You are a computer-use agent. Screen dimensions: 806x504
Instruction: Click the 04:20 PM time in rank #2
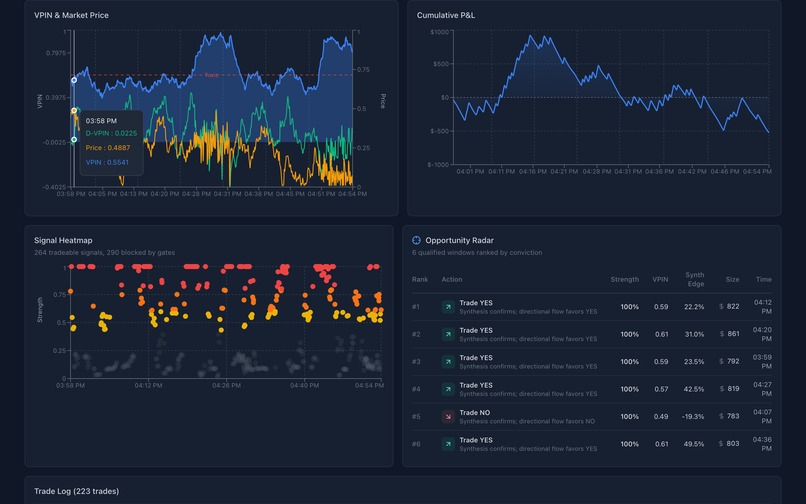(x=762, y=334)
